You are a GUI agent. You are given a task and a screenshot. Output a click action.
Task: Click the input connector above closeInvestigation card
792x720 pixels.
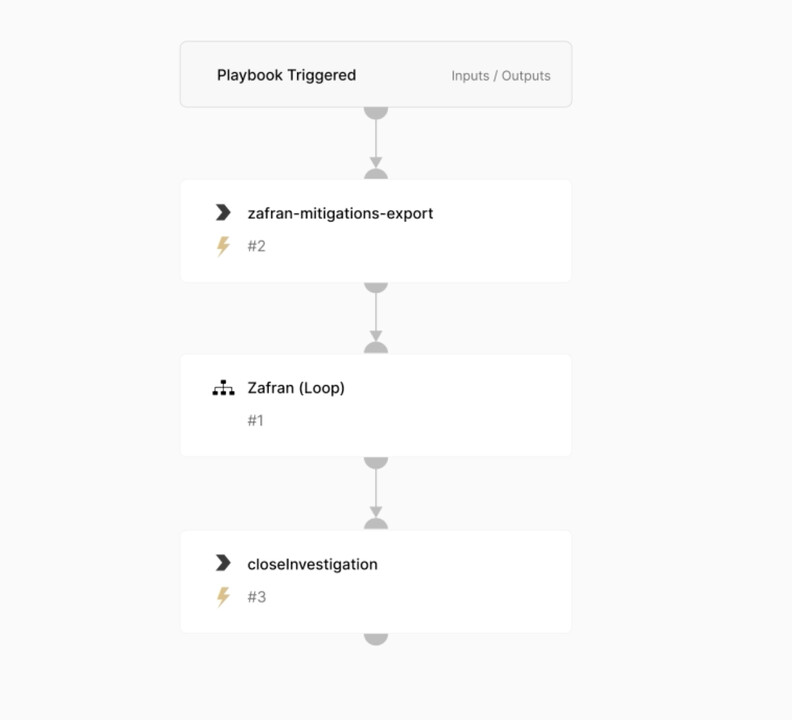(376, 524)
